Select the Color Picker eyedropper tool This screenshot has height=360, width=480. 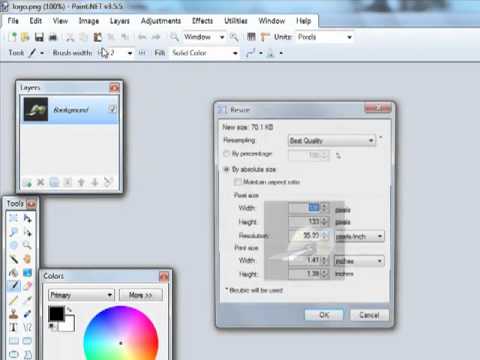click(x=27, y=300)
